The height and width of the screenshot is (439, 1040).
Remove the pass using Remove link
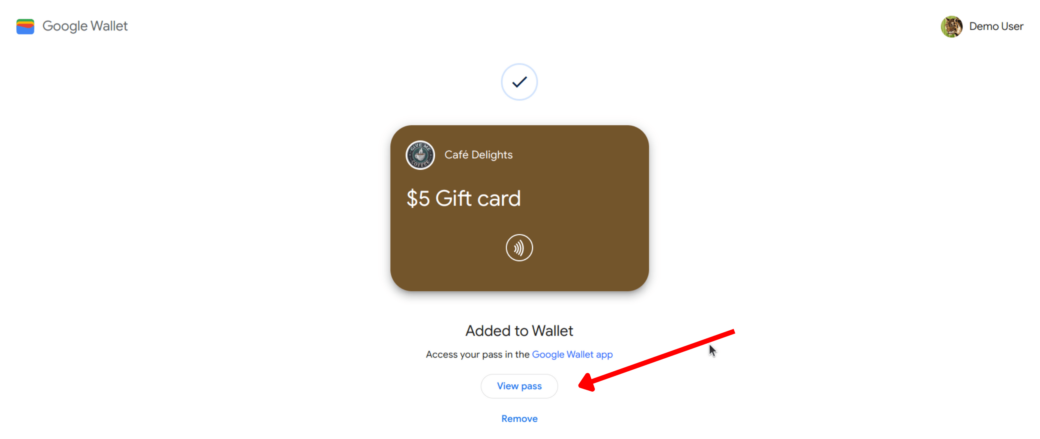tap(519, 418)
